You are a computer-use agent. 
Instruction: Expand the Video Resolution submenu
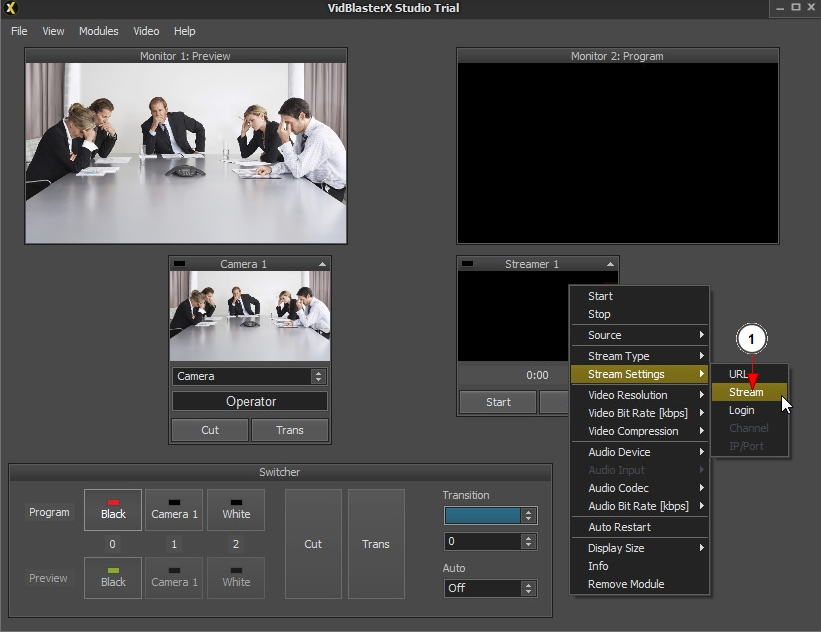point(639,395)
